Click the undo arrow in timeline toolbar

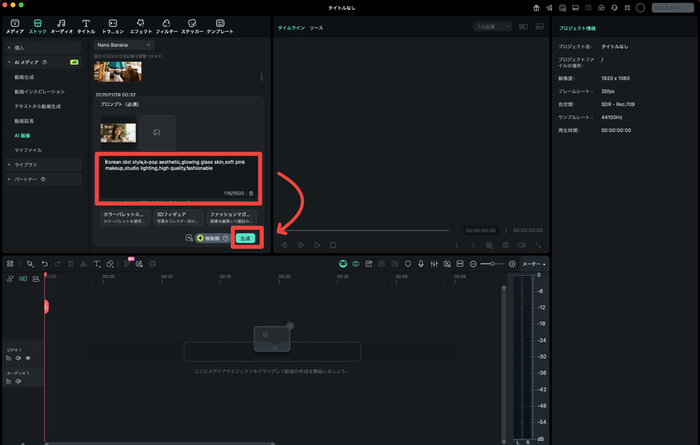pos(44,263)
